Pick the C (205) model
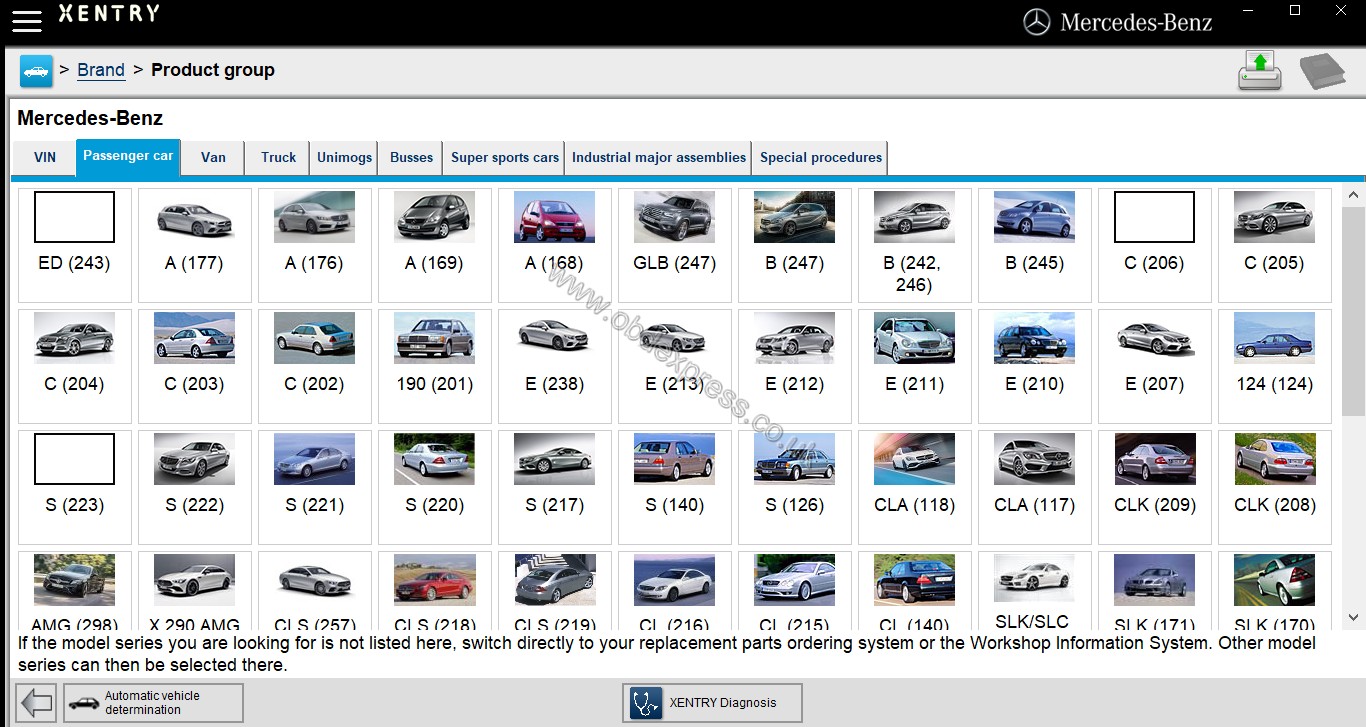Image resolution: width=1366 pixels, height=727 pixels. [x=1275, y=245]
